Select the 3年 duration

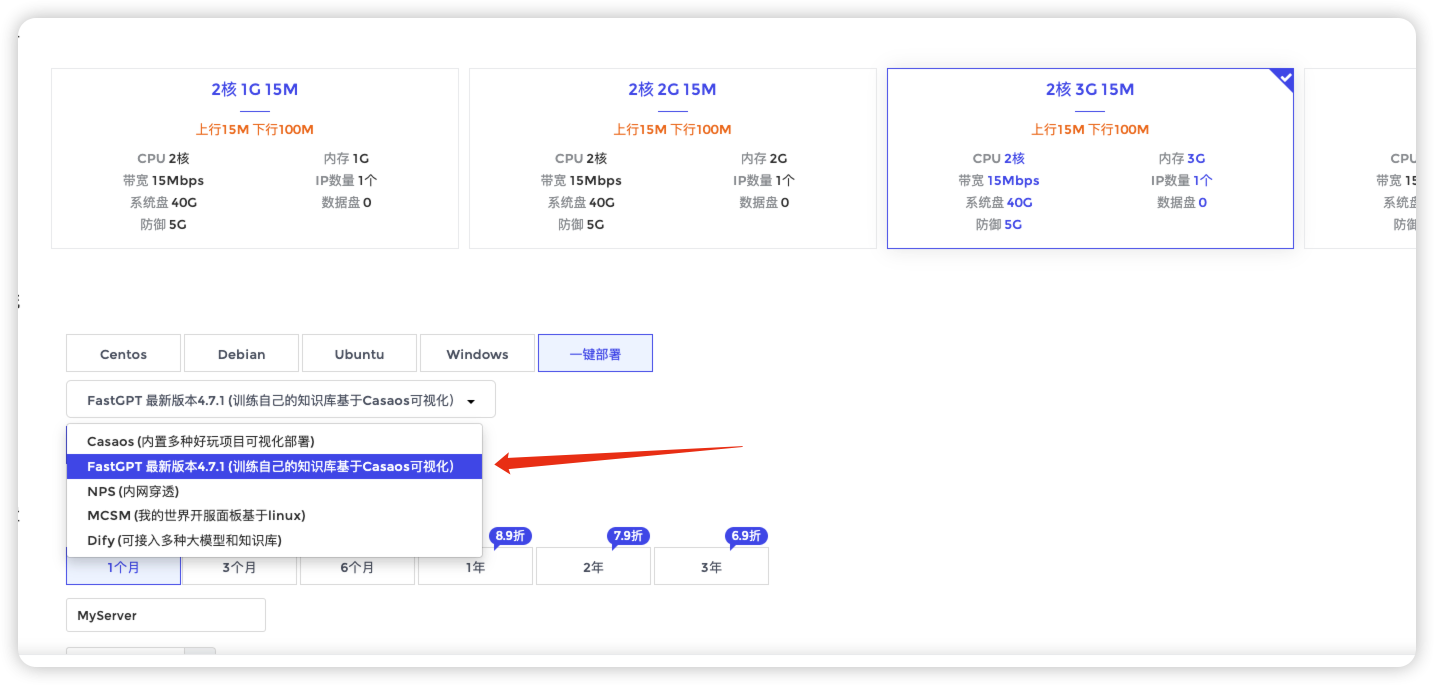point(711,567)
